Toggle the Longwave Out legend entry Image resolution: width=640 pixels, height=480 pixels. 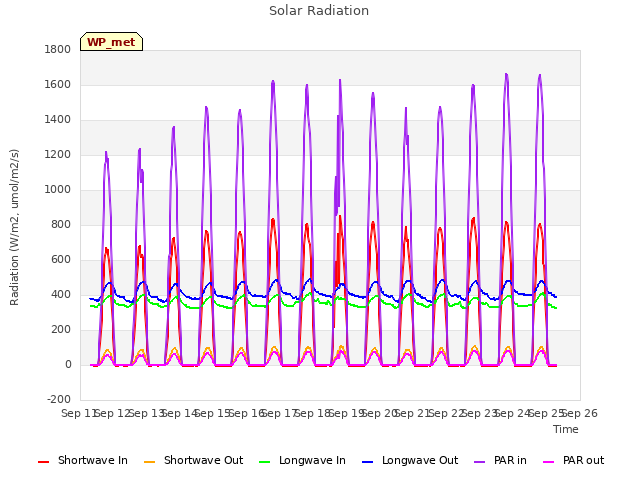[410, 460]
